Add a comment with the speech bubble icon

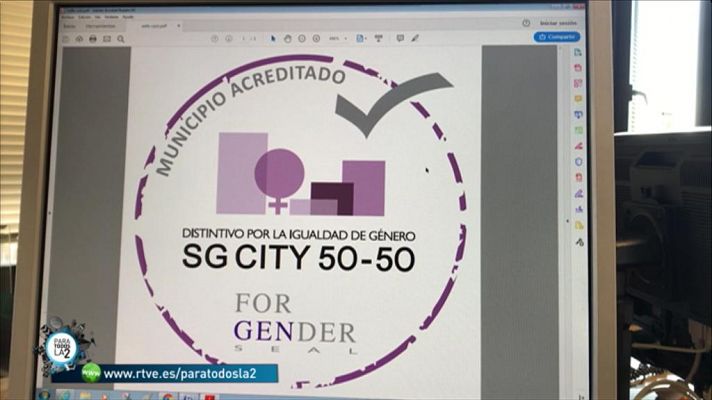click(x=400, y=38)
